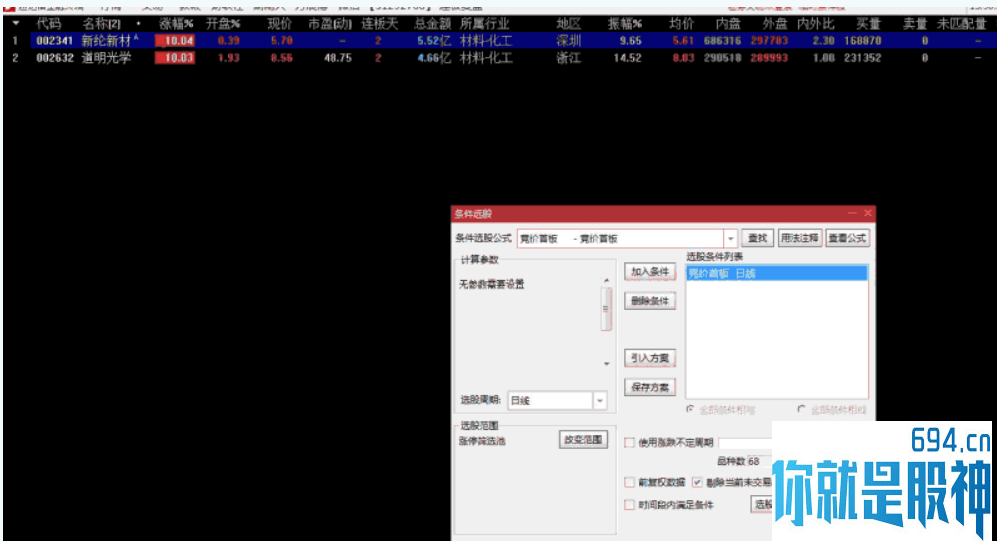Sort by 市盈(动) column header

(x=330, y=24)
